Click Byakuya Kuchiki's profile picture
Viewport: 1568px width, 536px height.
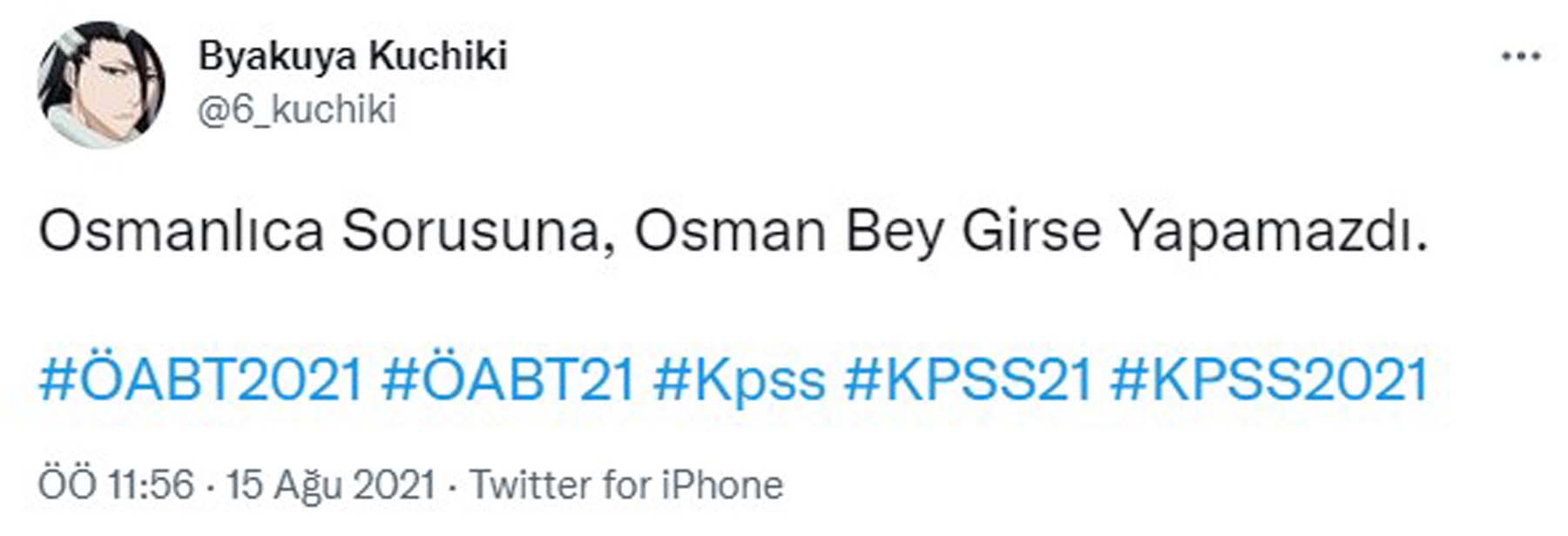click(x=105, y=78)
